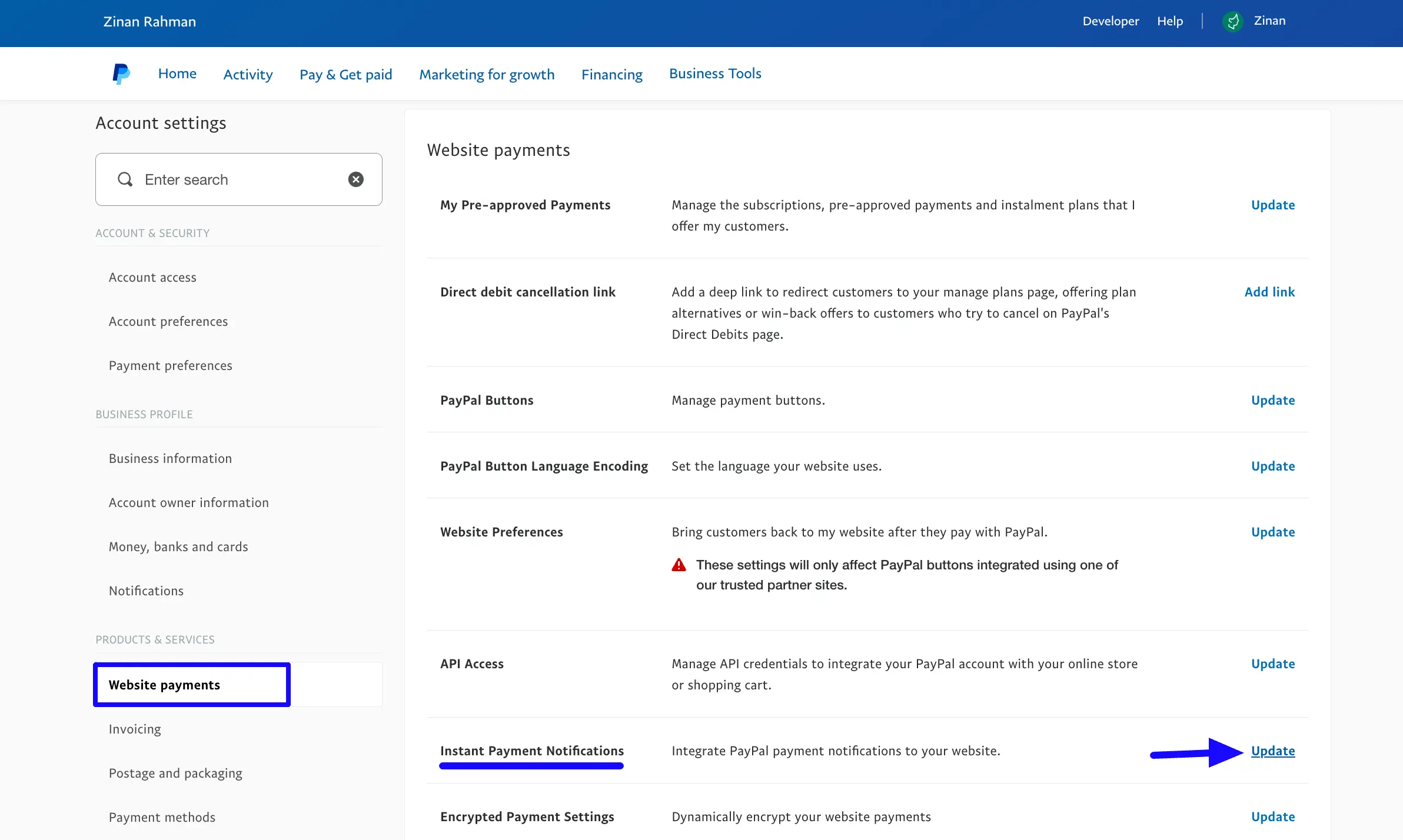The height and width of the screenshot is (840, 1403).
Task: Update PayPal Button Language Encoding
Action: (1273, 466)
